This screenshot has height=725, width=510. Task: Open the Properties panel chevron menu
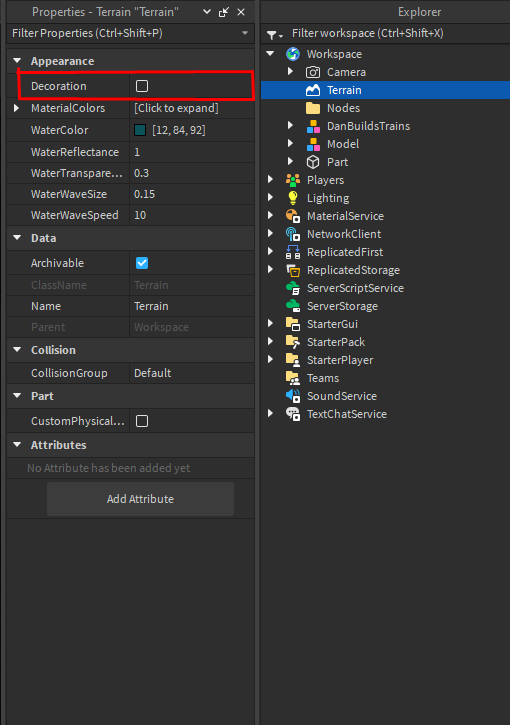click(207, 12)
